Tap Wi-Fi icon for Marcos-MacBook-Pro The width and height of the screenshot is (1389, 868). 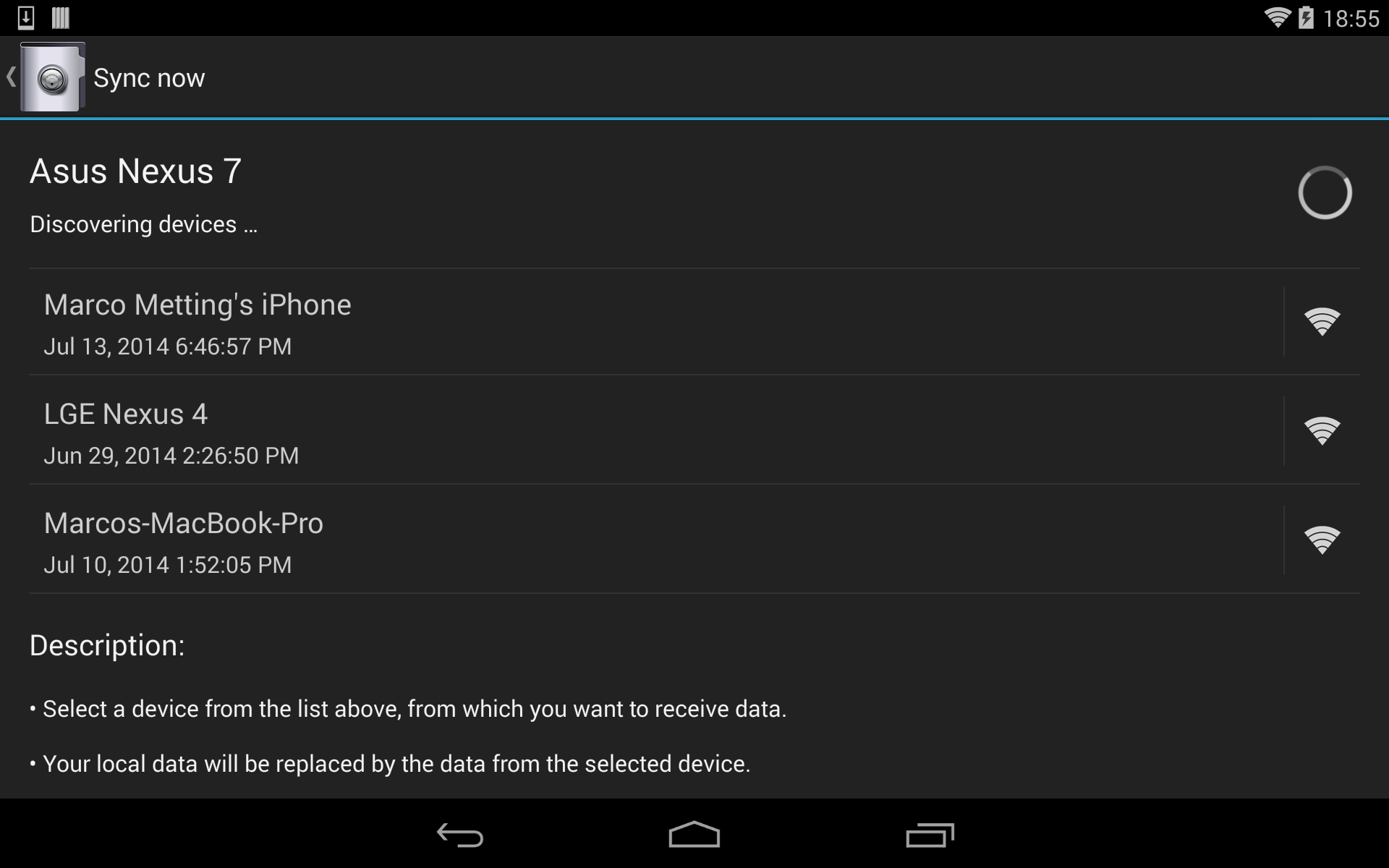pos(1322,540)
